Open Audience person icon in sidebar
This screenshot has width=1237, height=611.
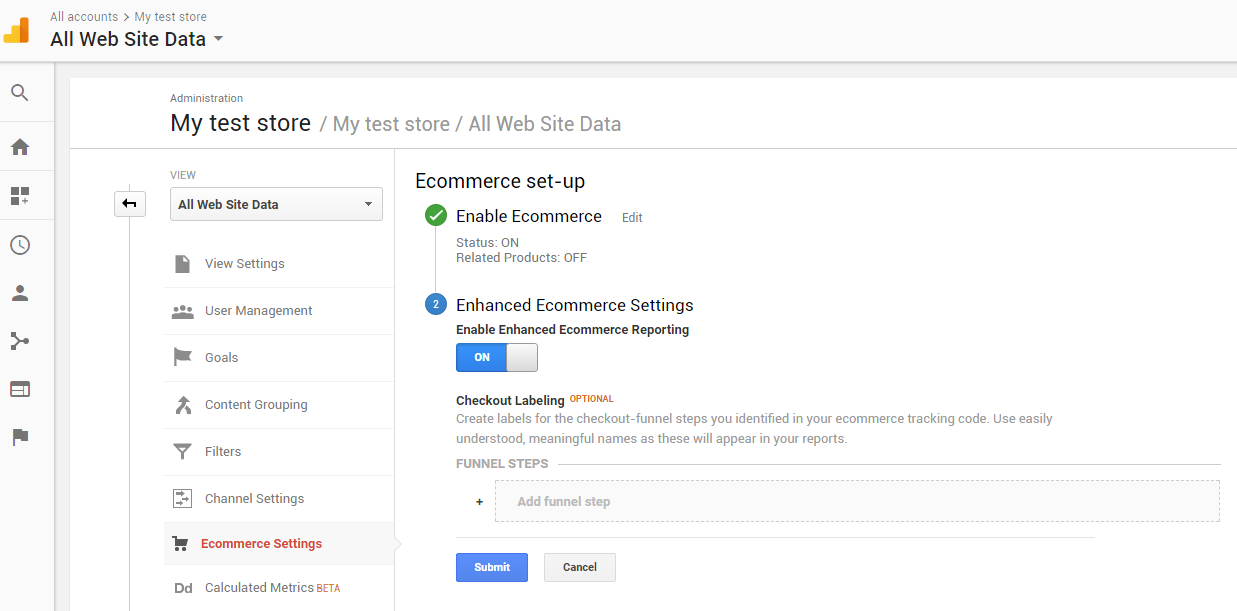coord(20,293)
